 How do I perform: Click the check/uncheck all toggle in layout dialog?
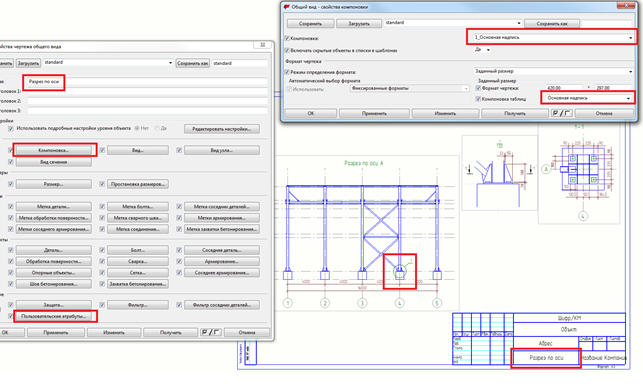click(561, 113)
